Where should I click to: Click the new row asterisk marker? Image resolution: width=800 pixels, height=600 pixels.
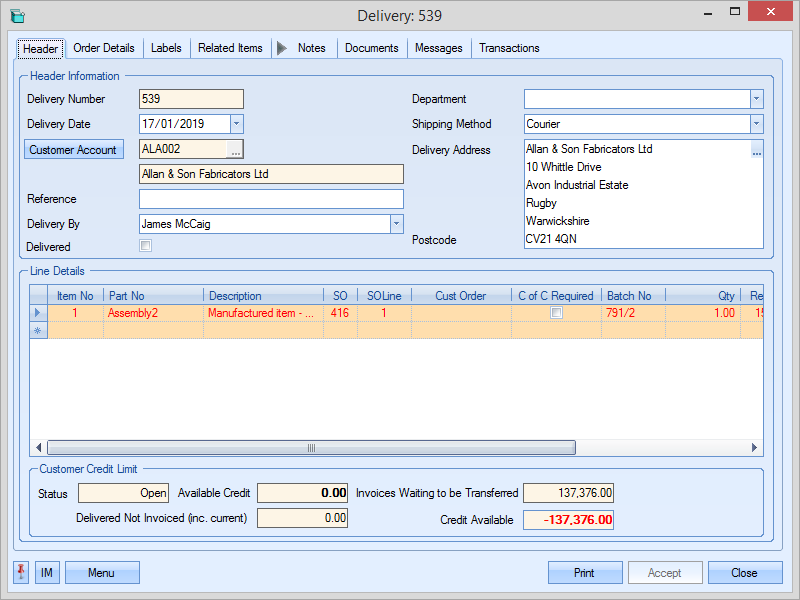click(x=39, y=330)
